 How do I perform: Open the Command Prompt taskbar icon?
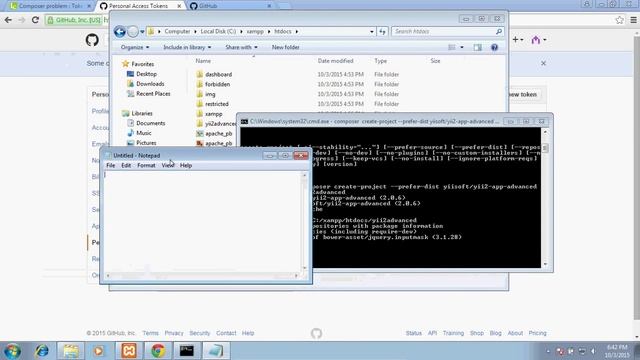coord(187,351)
